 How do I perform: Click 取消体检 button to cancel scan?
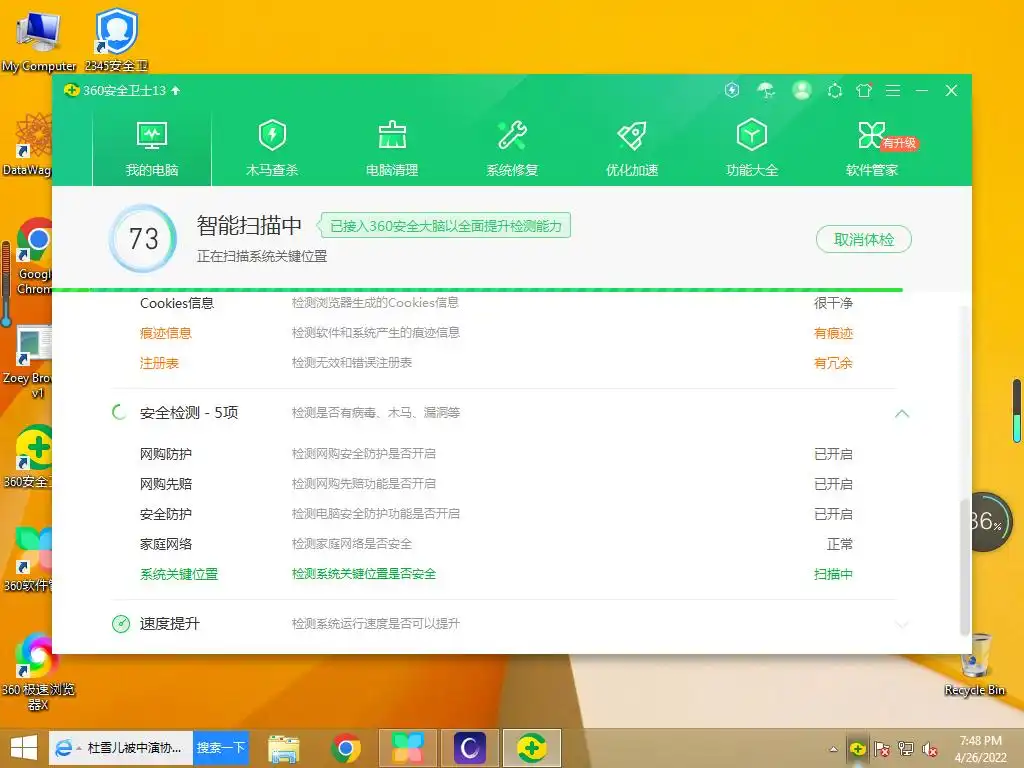point(863,240)
